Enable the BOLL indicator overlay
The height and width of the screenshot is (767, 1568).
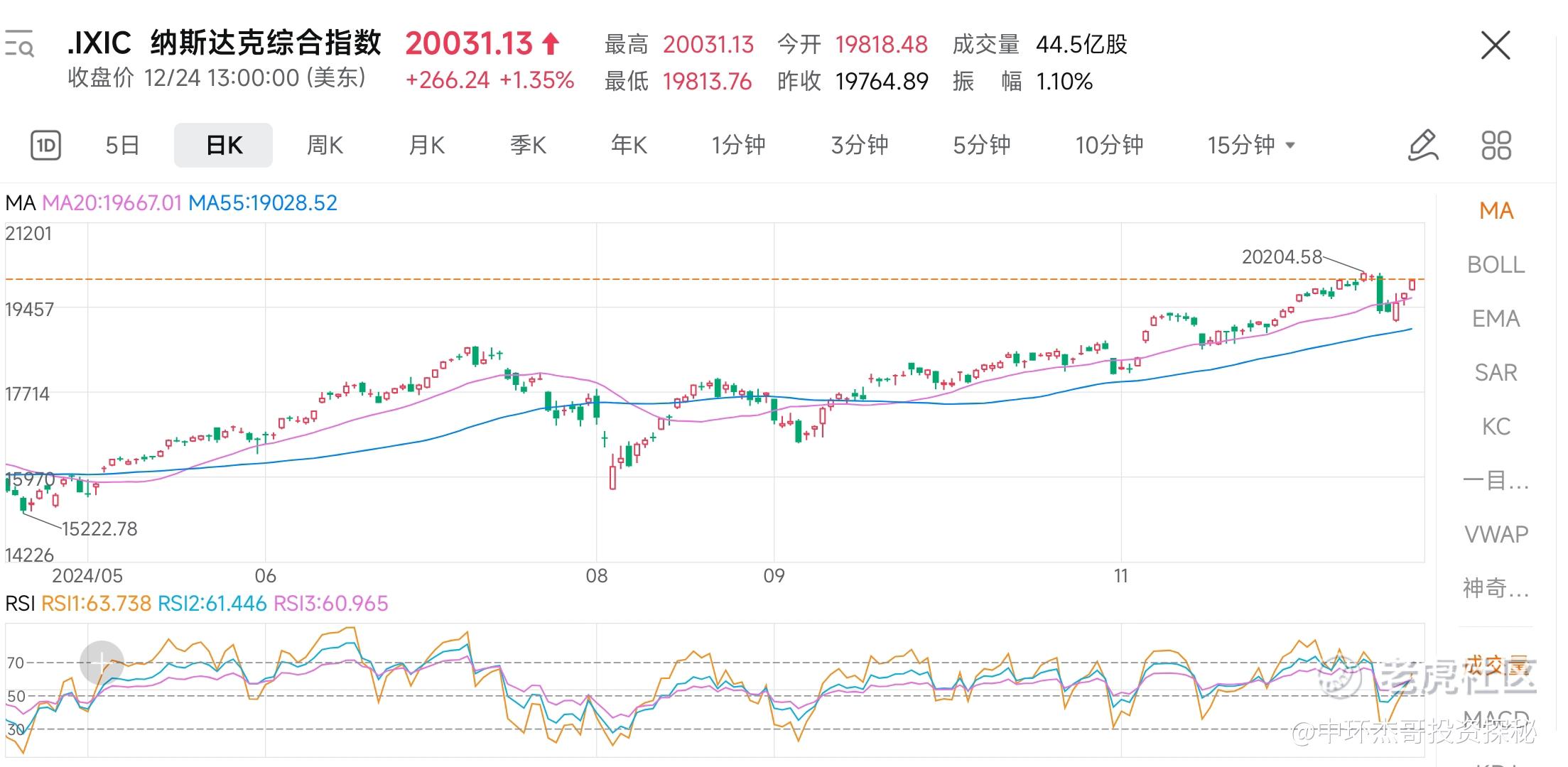pyautogui.click(x=1496, y=265)
